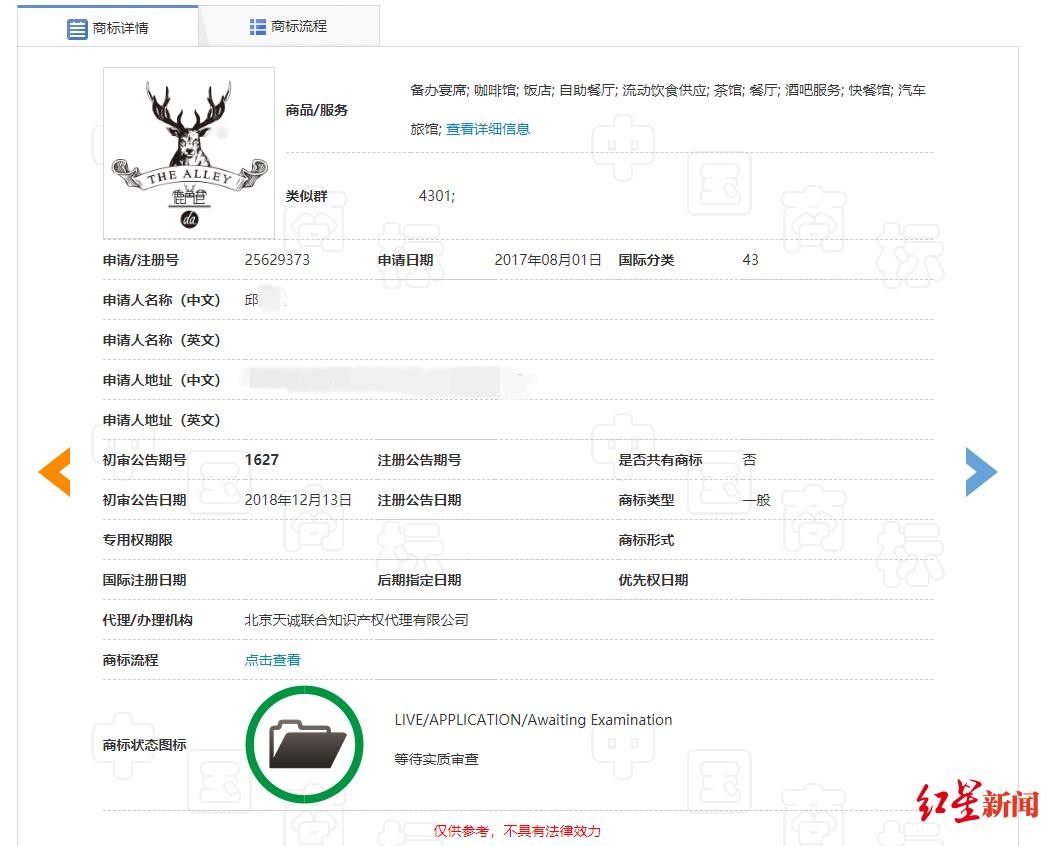Click the application date 2017年08月01日
The image size is (1050, 846).
(548, 260)
